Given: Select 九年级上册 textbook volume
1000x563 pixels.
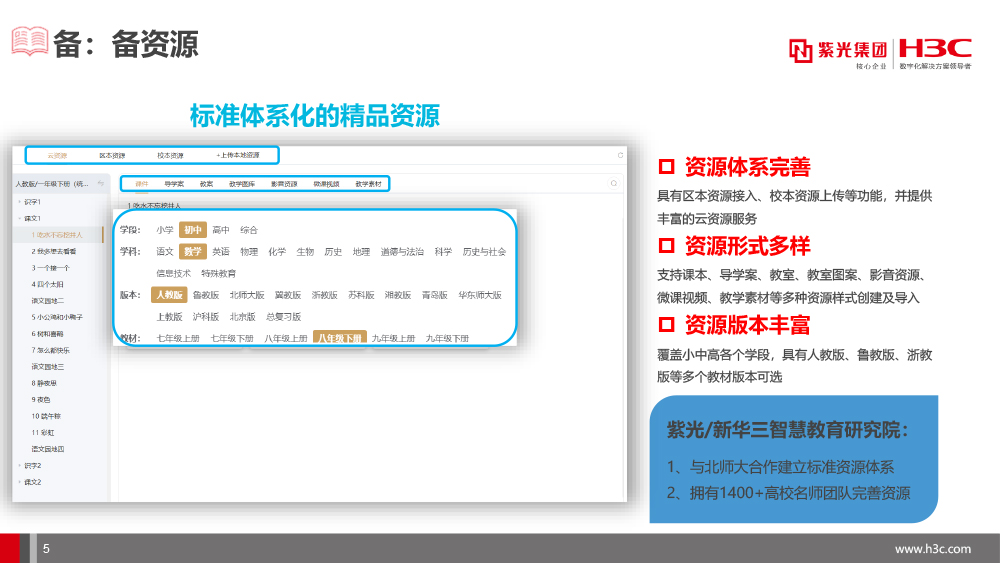Looking at the screenshot, I should pyautogui.click(x=393, y=338).
